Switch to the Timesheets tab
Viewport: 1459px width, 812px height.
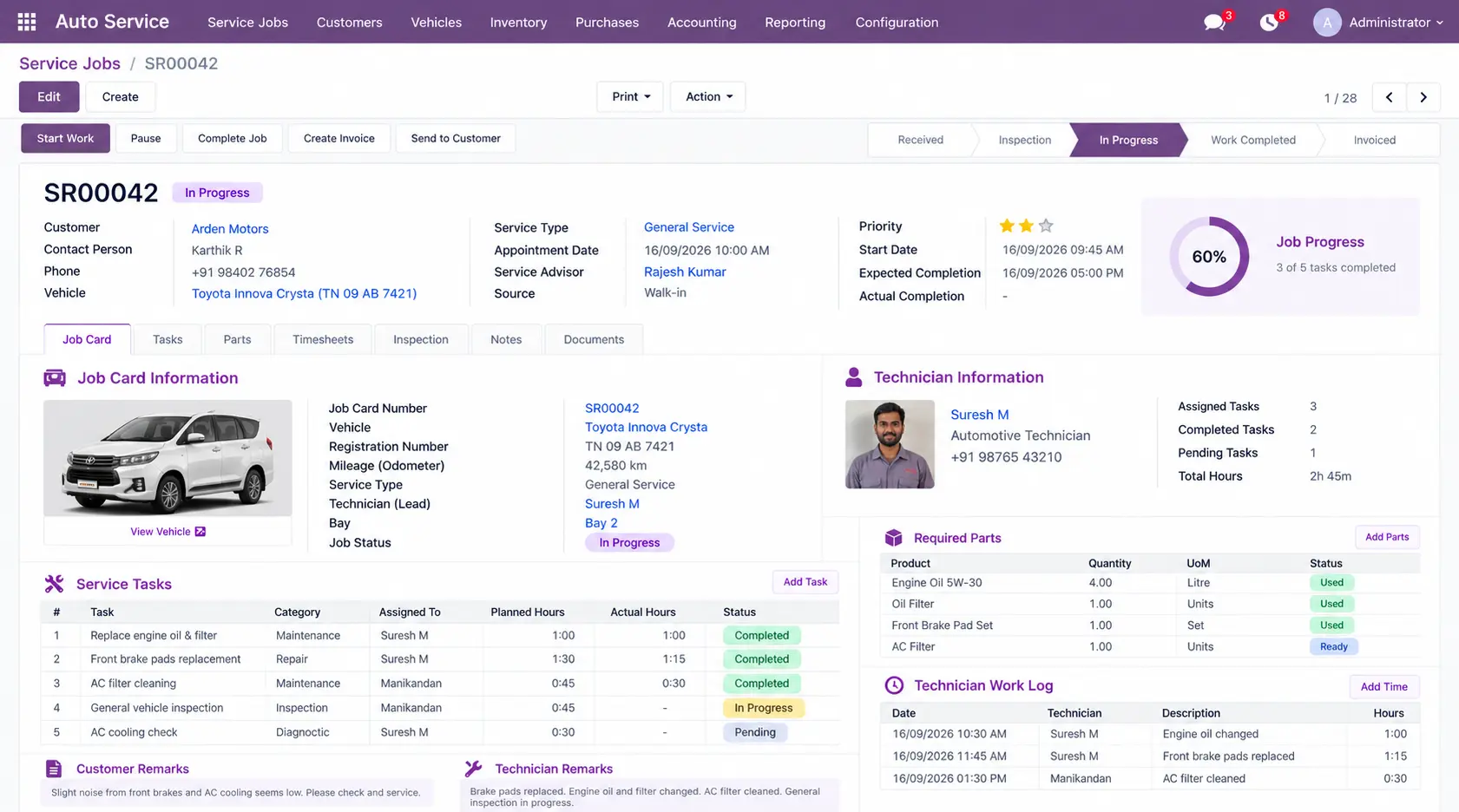[x=323, y=339]
